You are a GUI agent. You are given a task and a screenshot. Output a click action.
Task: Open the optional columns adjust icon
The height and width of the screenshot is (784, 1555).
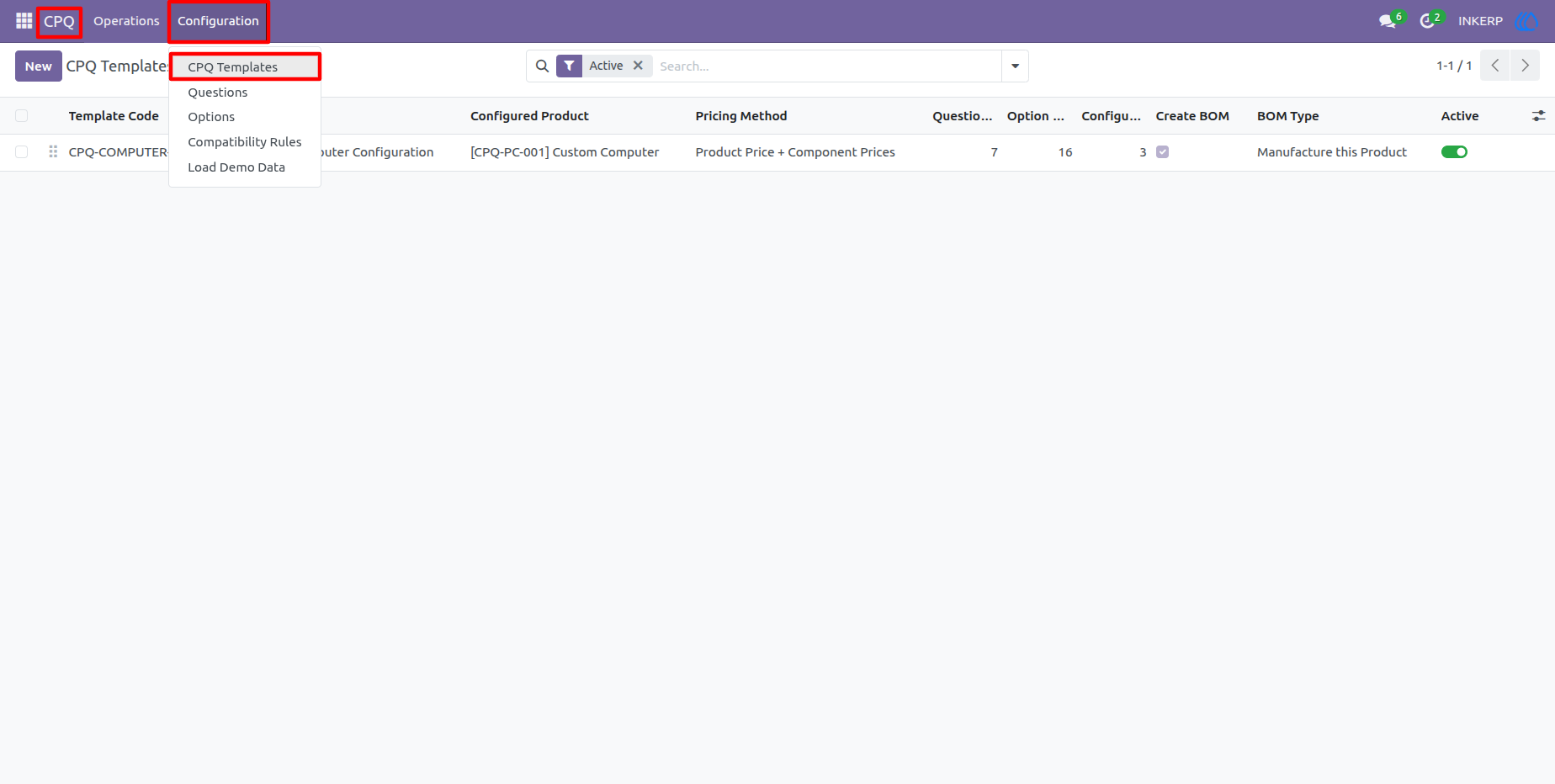pyautogui.click(x=1538, y=116)
